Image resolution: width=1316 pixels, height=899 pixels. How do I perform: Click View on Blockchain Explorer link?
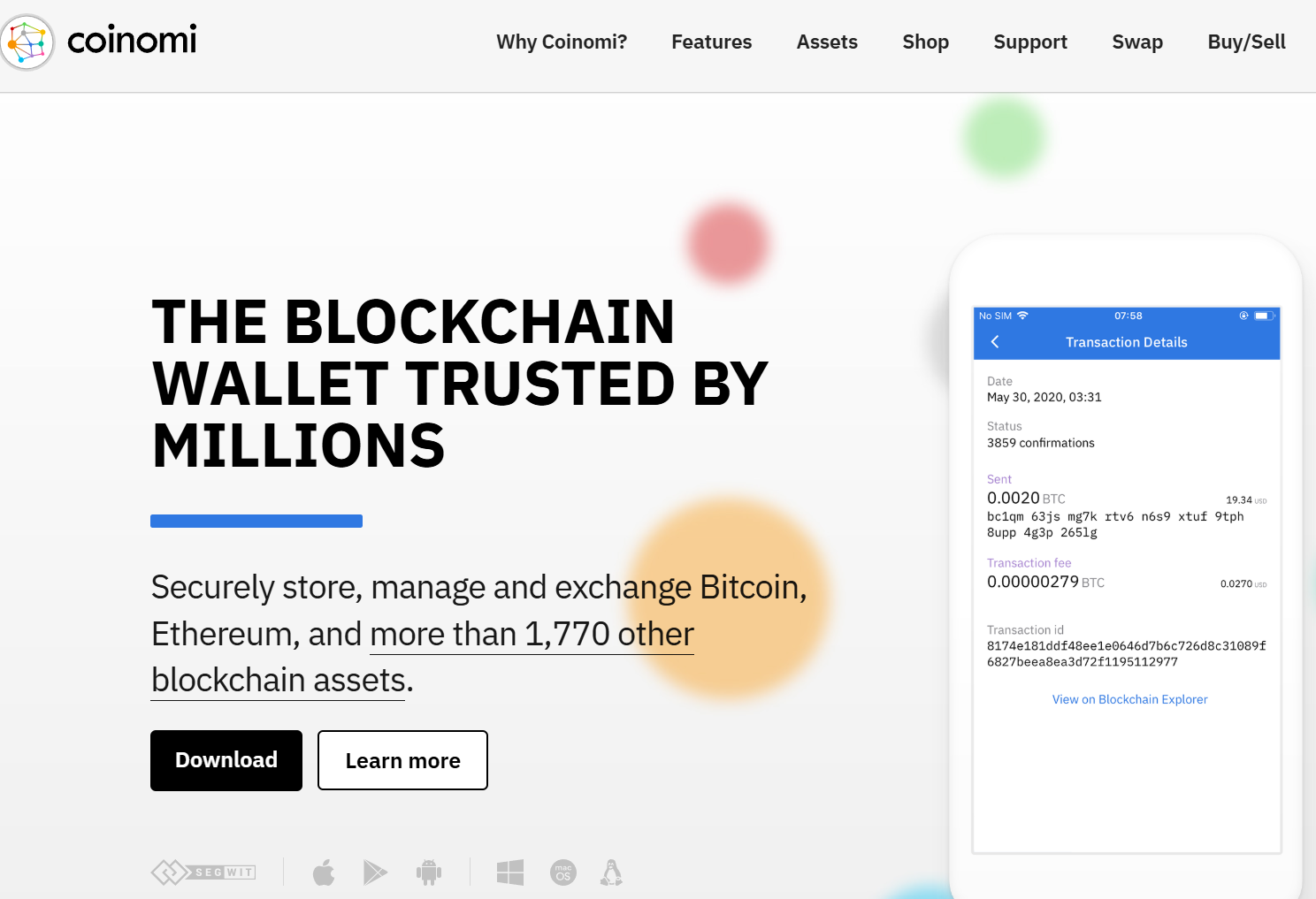coord(1129,699)
